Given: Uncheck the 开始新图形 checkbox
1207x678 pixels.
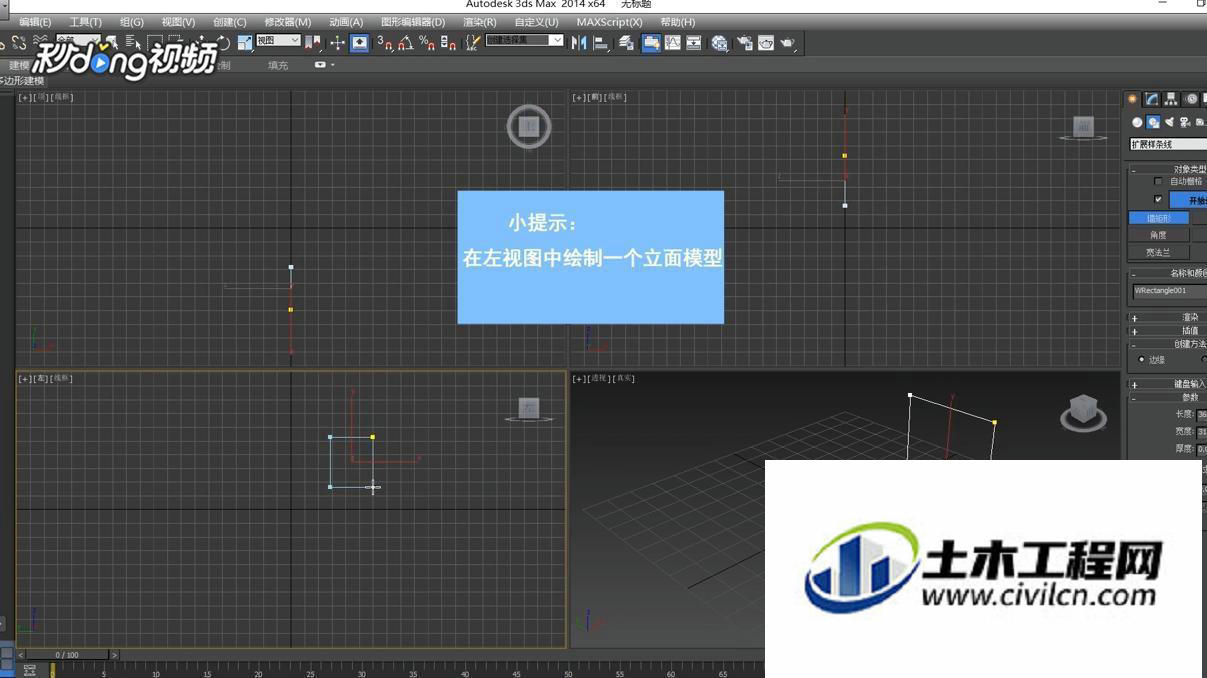Looking at the screenshot, I should click(x=1158, y=199).
